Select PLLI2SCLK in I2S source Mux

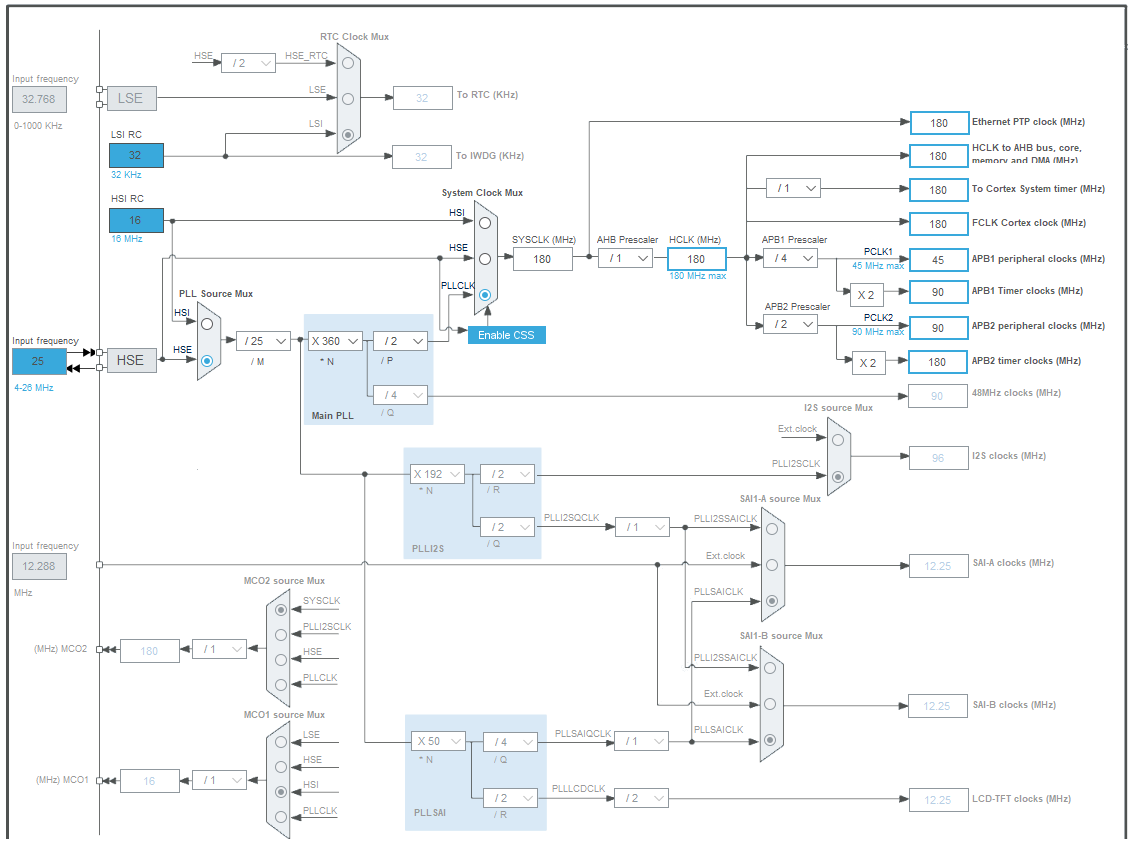click(838, 476)
